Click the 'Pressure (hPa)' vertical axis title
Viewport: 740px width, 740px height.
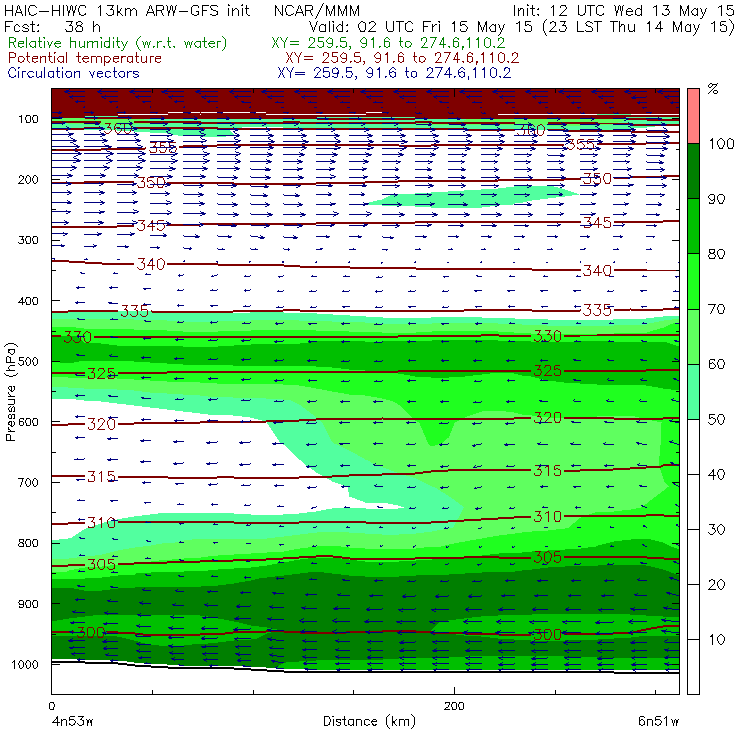(x=10, y=392)
